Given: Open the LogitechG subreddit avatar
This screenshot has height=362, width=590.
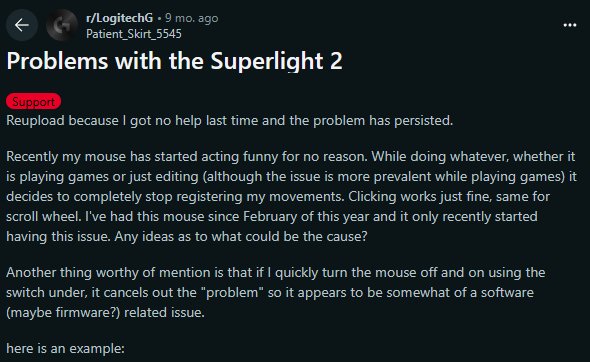Looking at the screenshot, I should point(62,25).
